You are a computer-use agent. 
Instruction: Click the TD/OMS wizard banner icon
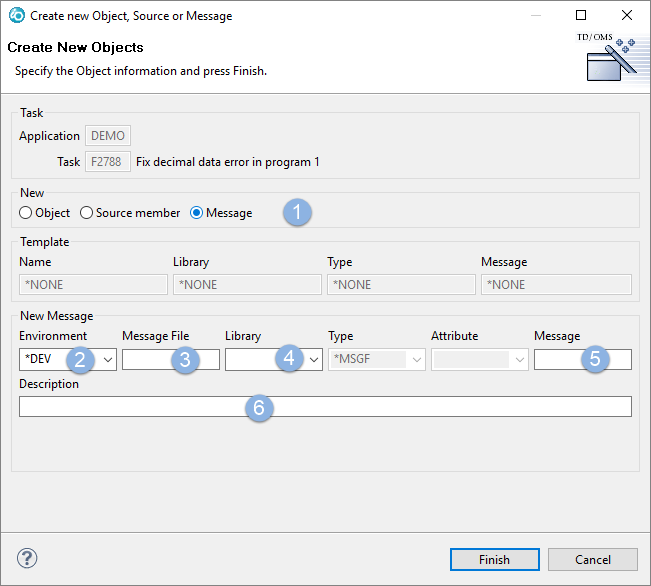(611, 59)
